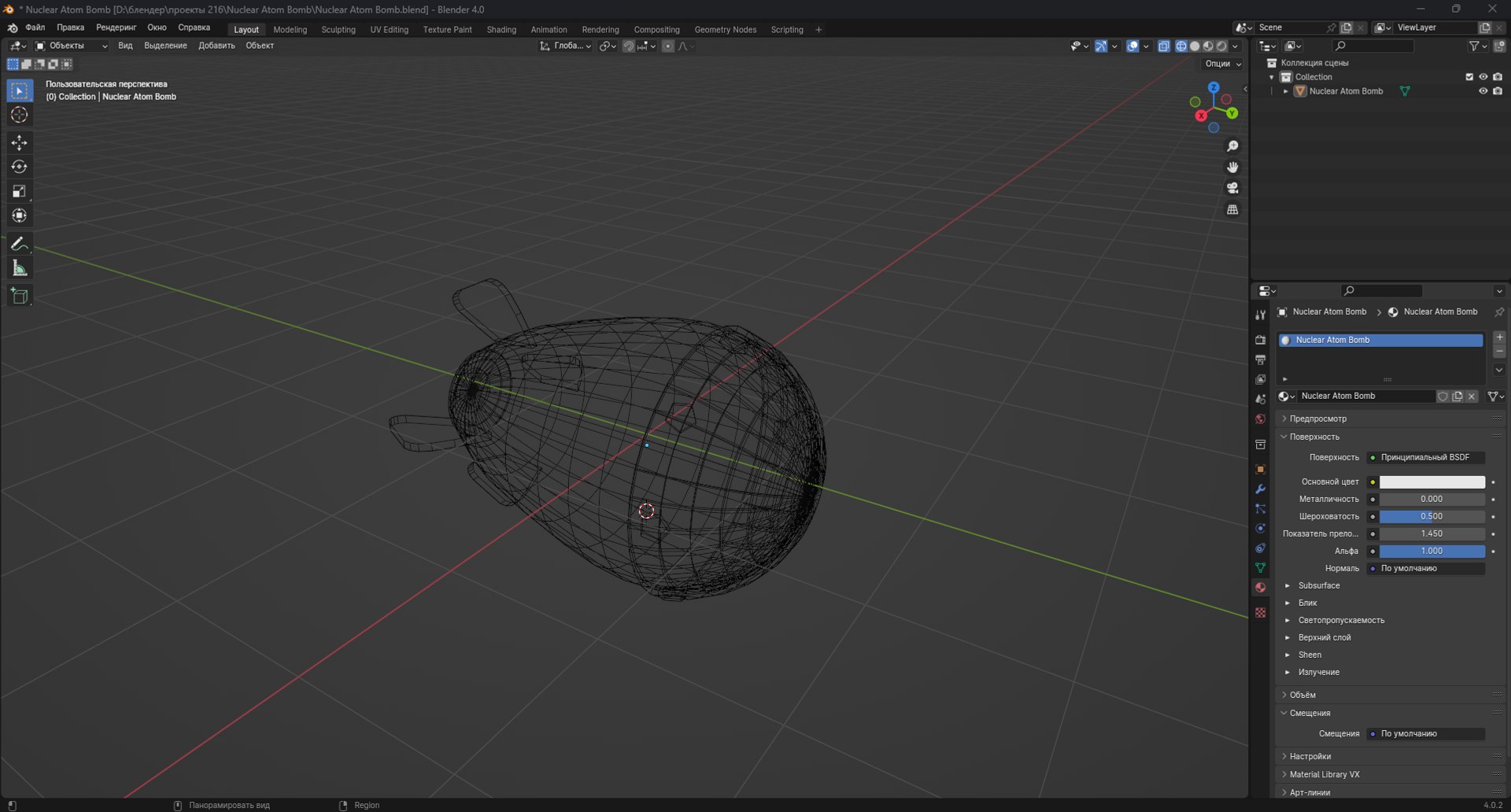1511x812 pixels.
Task: Disable Nuclear Atom Bomb render camera icon
Action: [1498, 91]
